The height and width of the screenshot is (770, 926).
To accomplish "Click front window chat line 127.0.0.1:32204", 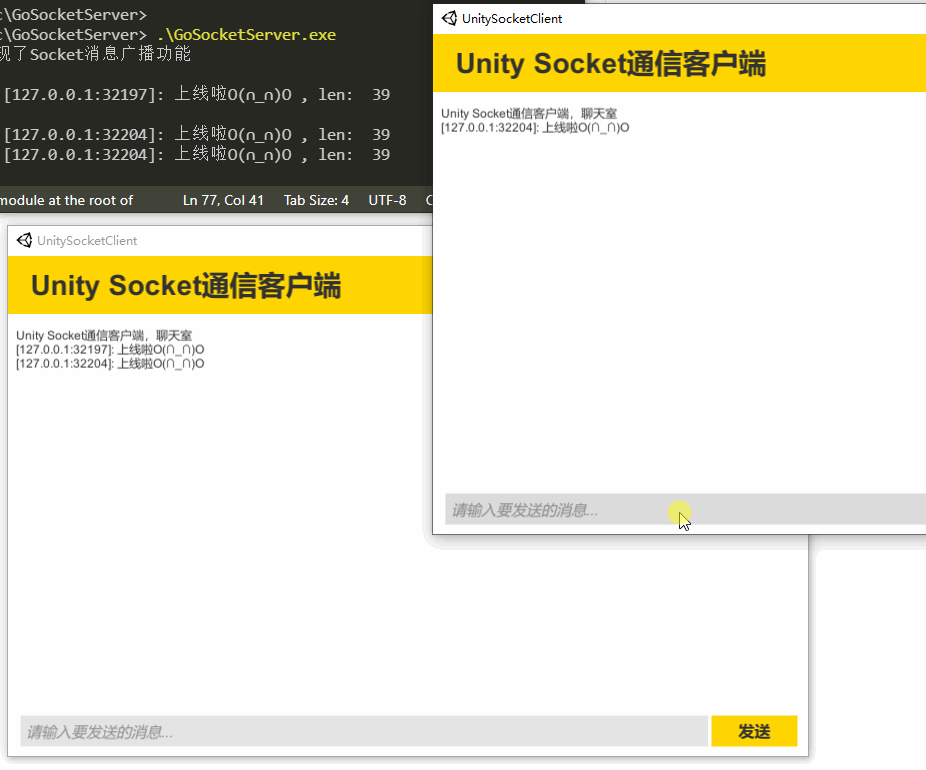I will [x=535, y=128].
